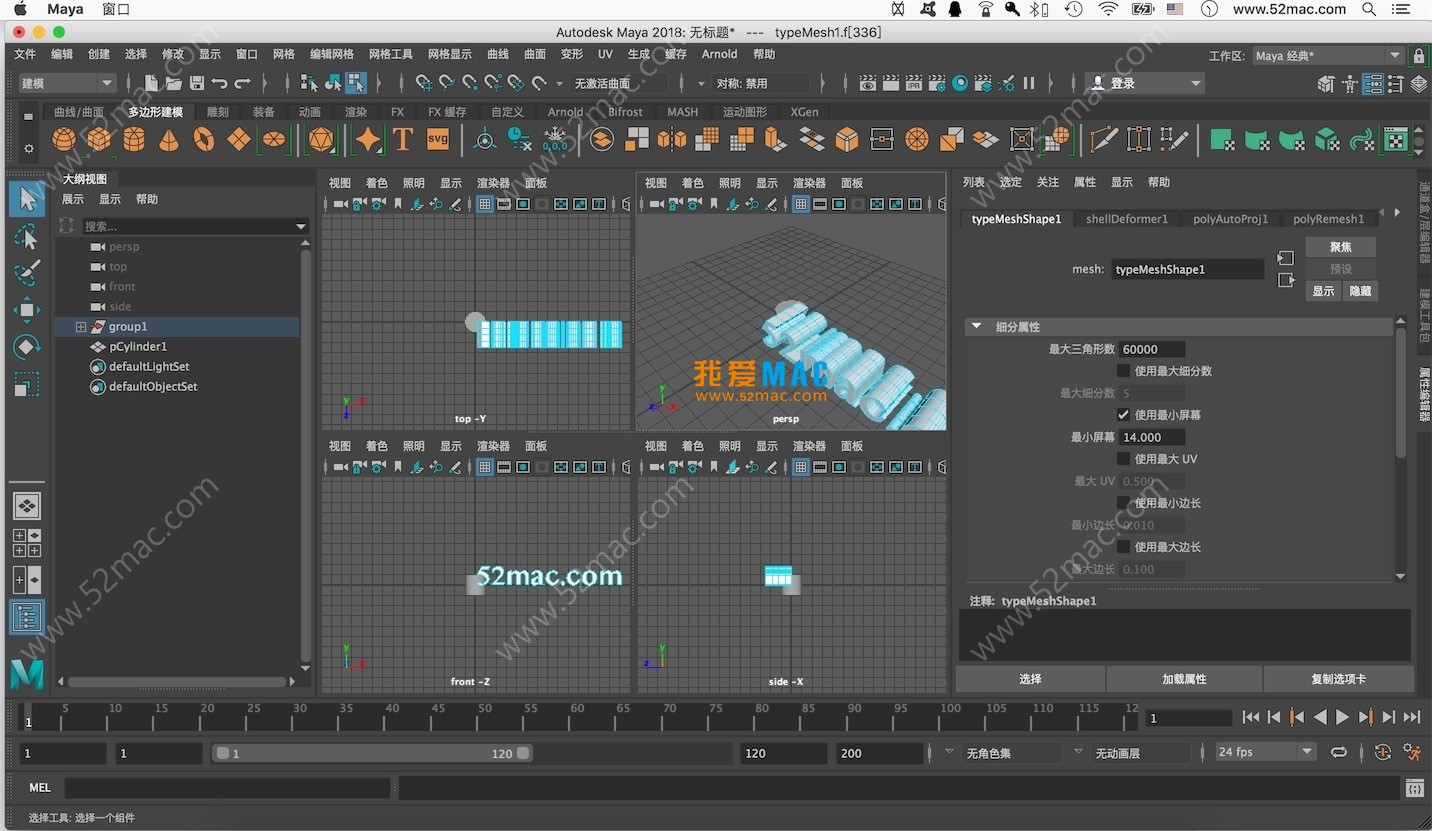Select the Scale tool in the toolbox
The width and height of the screenshot is (1432, 831).
click(x=26, y=384)
